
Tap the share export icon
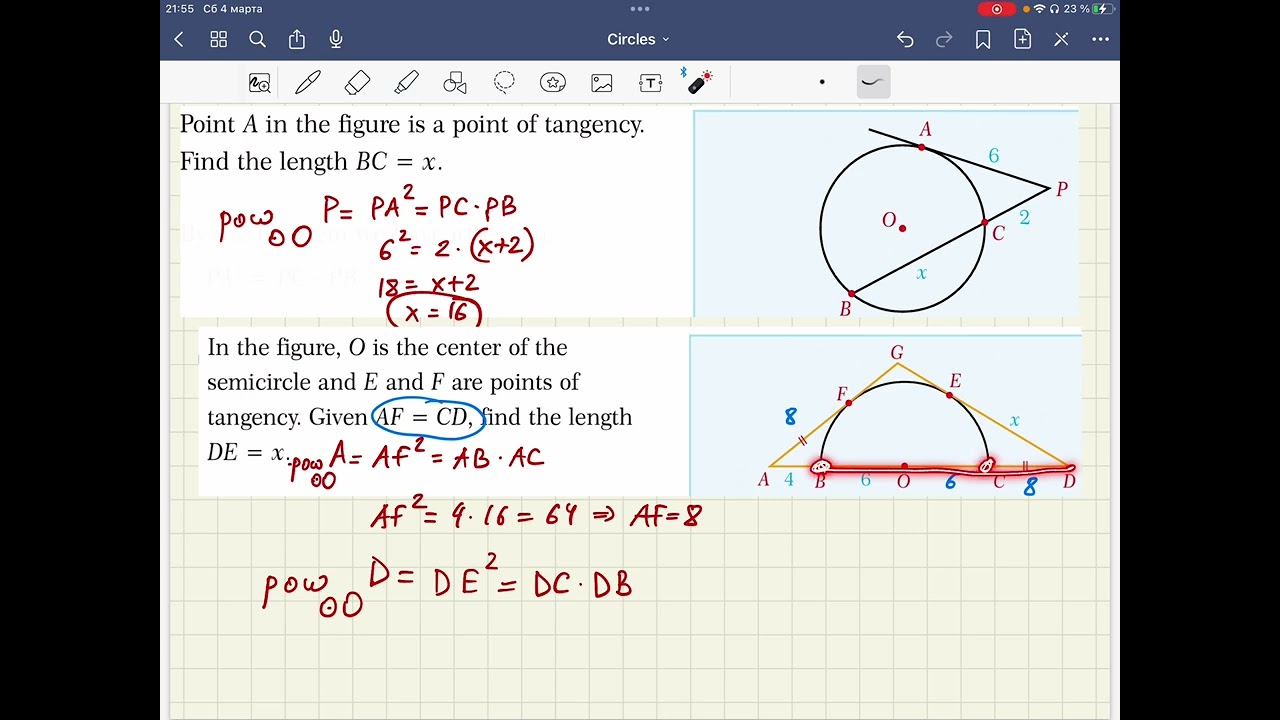click(x=297, y=39)
